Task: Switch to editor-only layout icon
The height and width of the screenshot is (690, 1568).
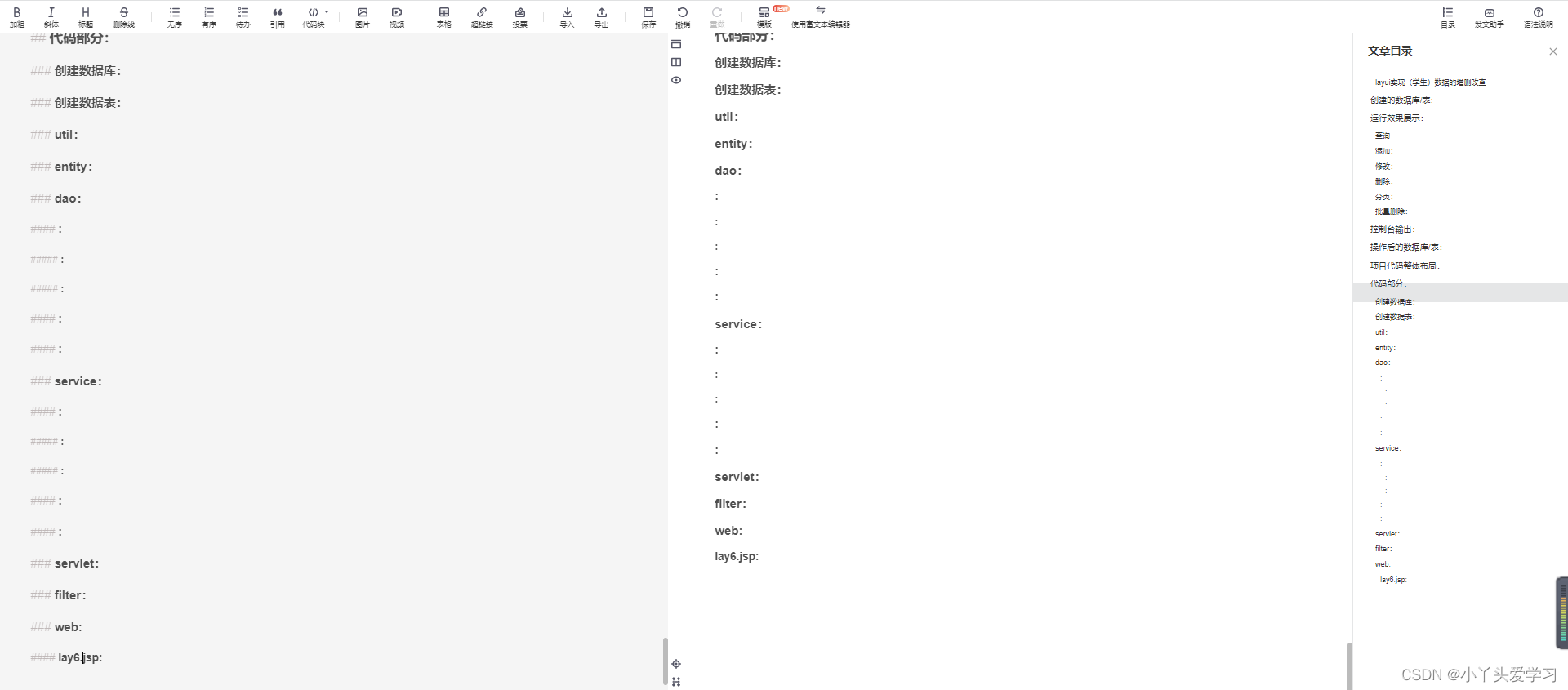Action: [x=676, y=44]
